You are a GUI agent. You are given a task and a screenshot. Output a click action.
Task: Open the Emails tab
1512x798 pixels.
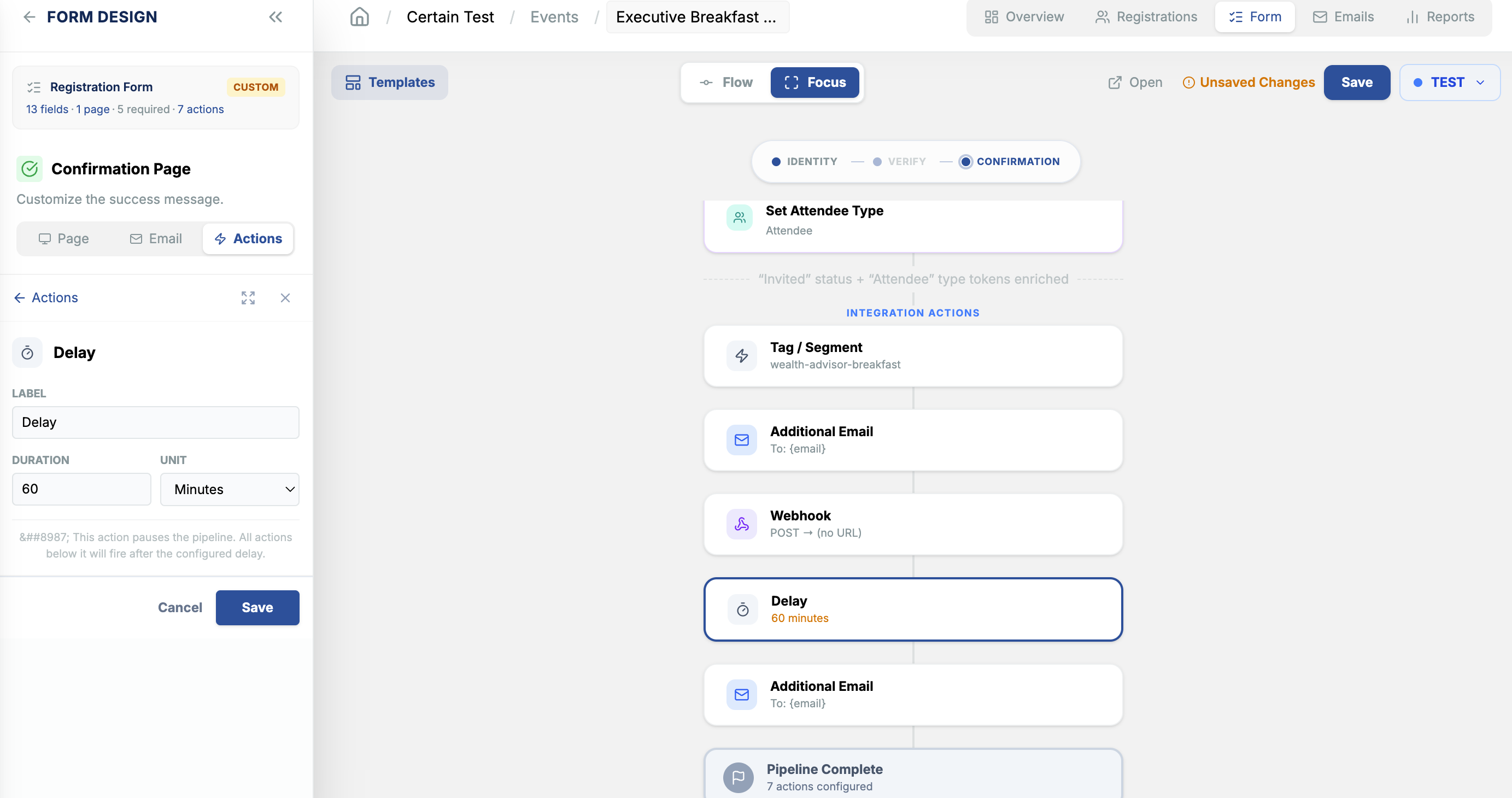click(x=1344, y=17)
